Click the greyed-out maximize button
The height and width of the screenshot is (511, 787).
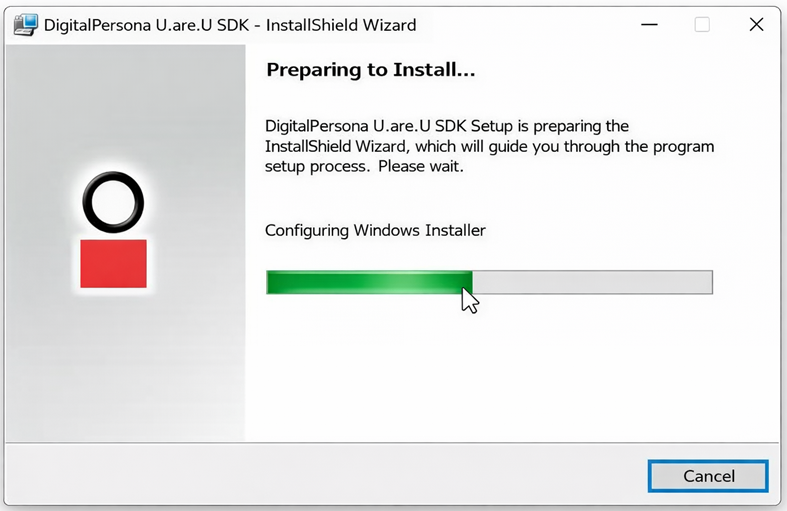702,24
